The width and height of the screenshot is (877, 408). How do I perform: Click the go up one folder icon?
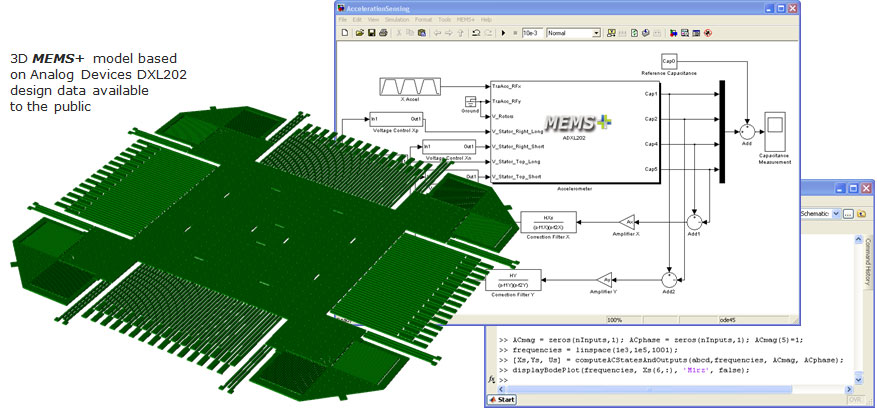pos(862,213)
